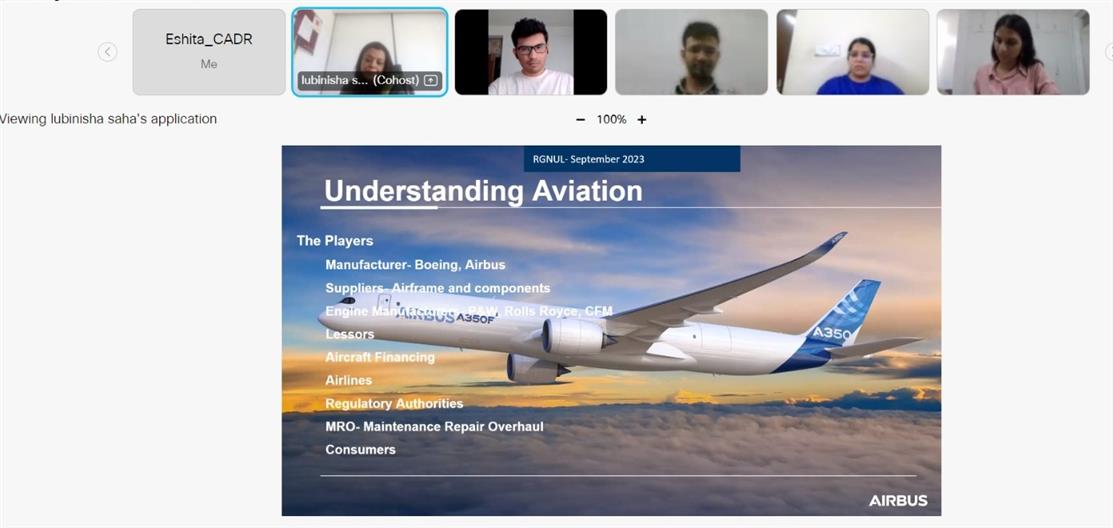
Task: Select the blurred bearded man's video tile
Action: pyautogui.click(x=691, y=52)
